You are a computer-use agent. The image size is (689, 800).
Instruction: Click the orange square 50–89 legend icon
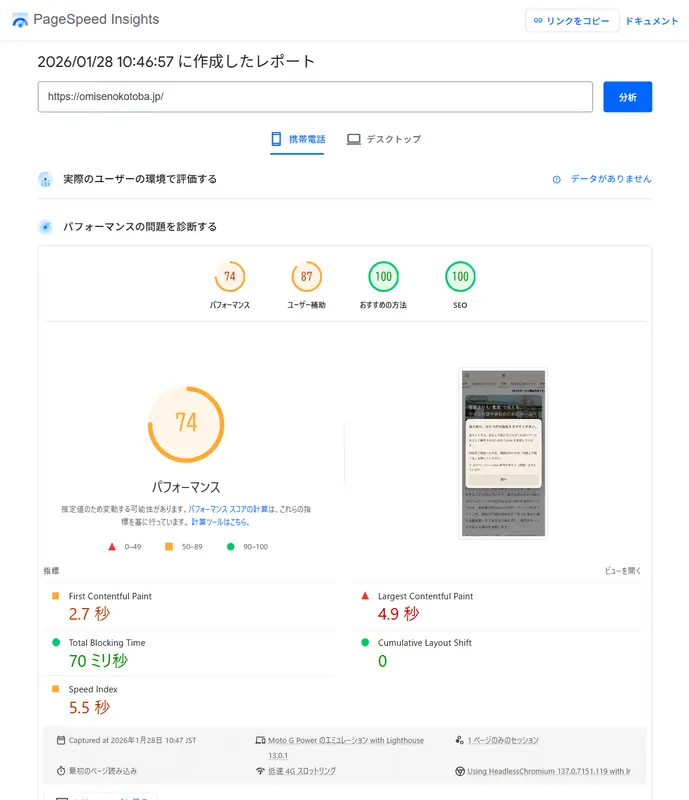pos(169,547)
